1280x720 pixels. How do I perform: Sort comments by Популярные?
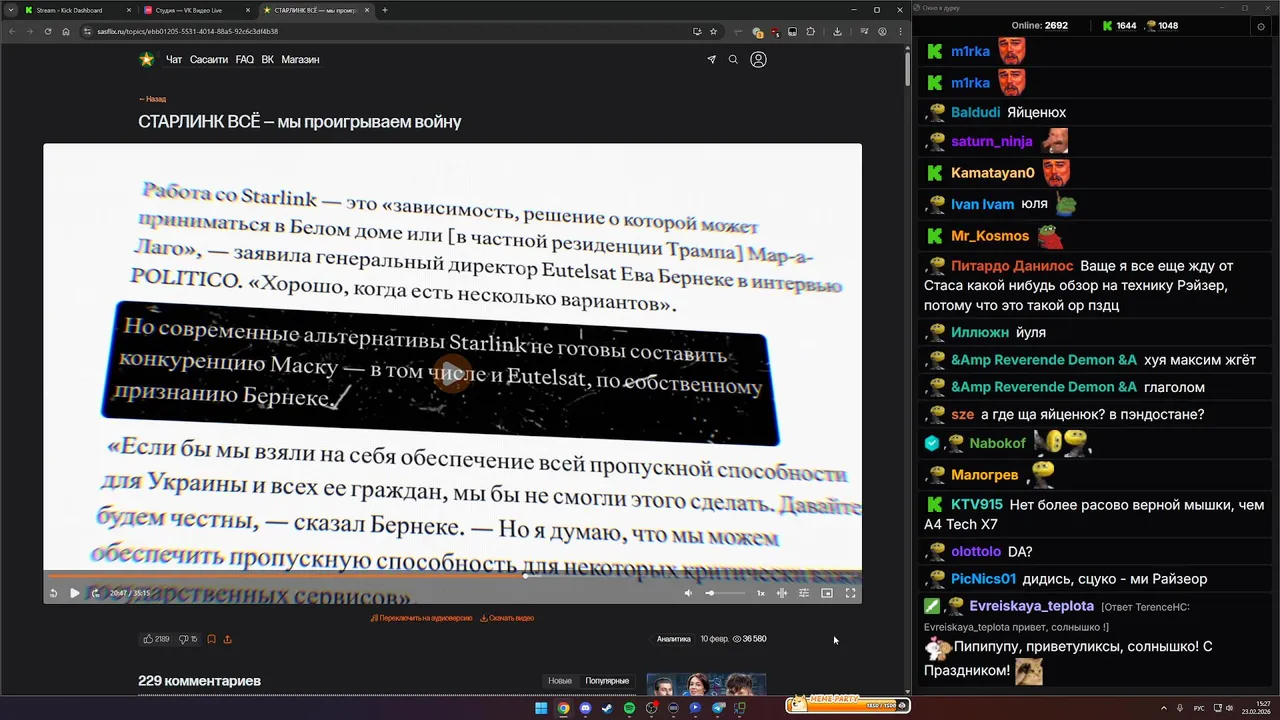(607, 681)
